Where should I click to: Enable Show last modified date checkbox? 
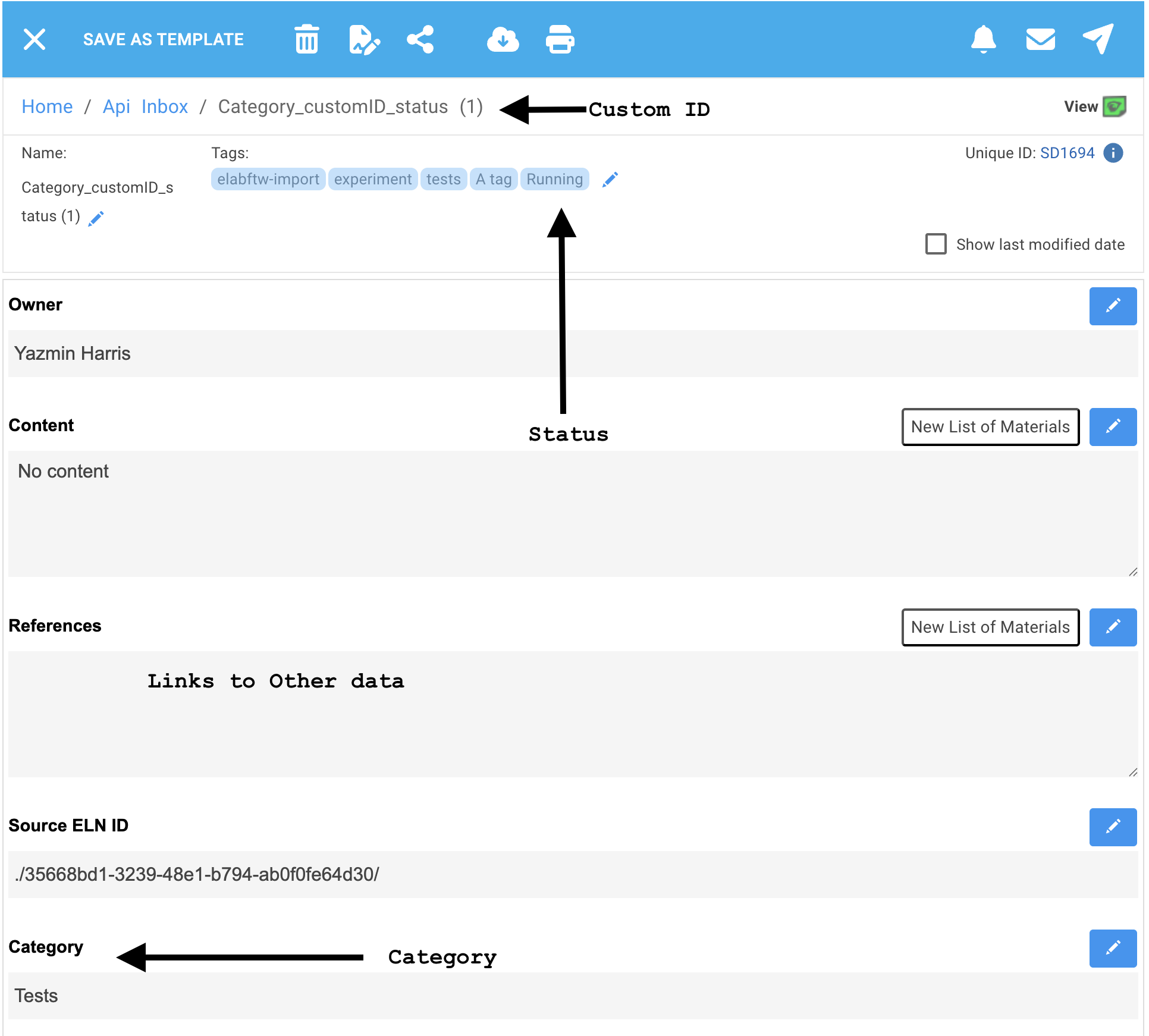(935, 244)
